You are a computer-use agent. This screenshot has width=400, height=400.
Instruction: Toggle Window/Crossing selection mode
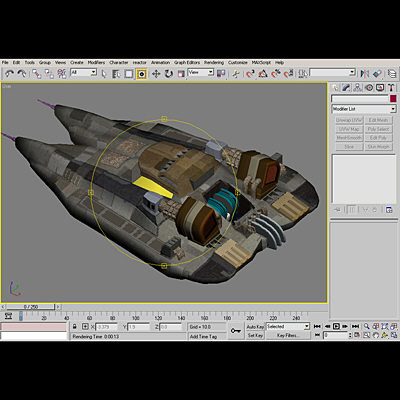[x=142, y=74]
